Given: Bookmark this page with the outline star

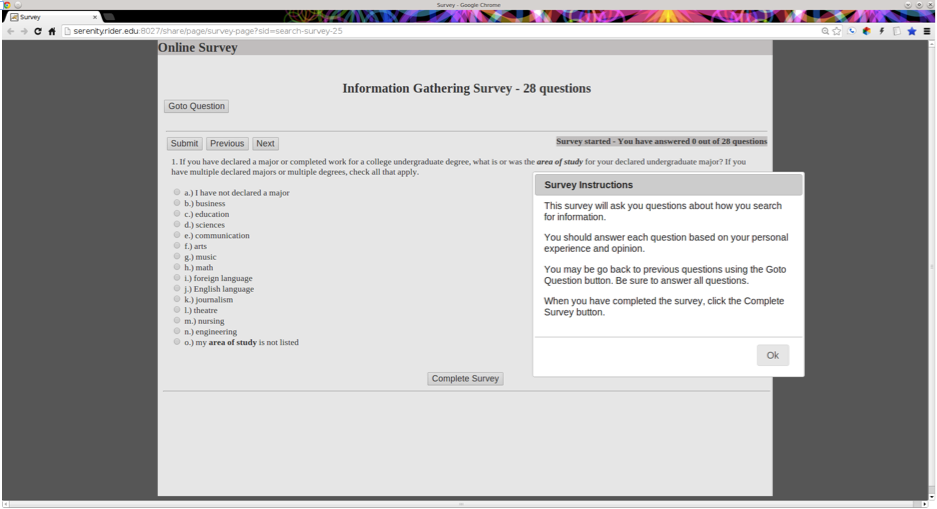Looking at the screenshot, I should (x=837, y=31).
